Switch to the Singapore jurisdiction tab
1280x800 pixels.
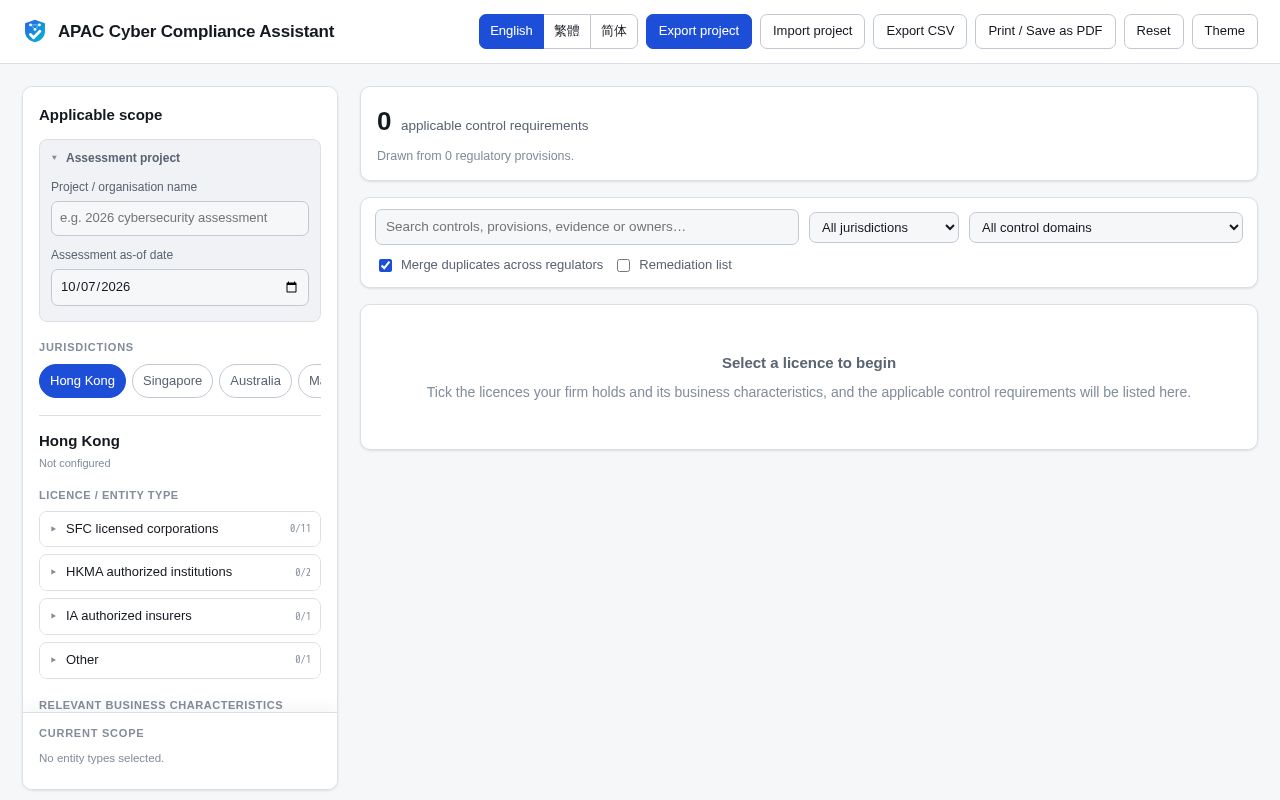tap(172, 381)
